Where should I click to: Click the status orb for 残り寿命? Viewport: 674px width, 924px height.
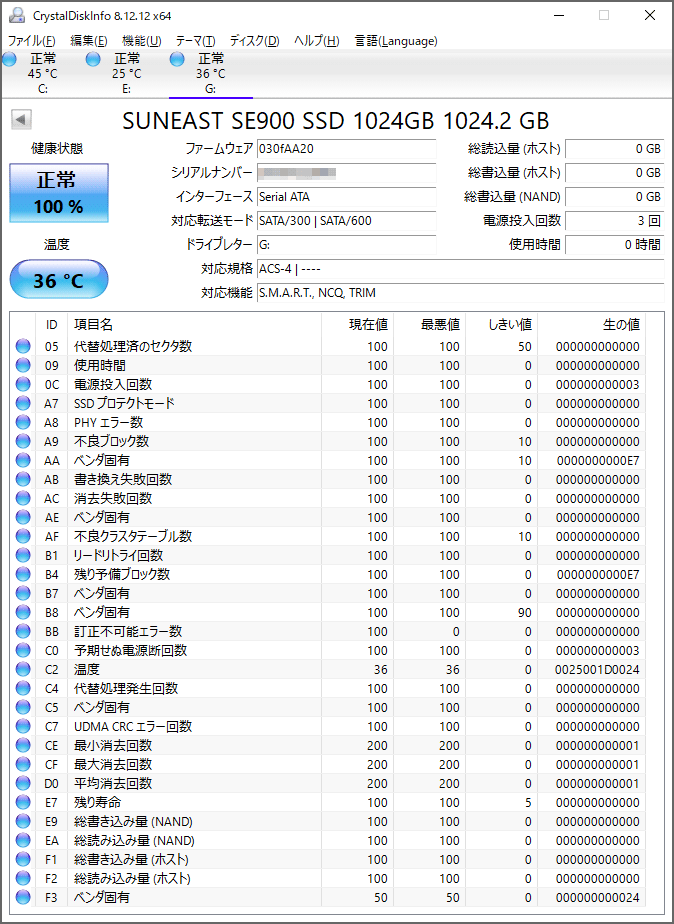[23, 803]
